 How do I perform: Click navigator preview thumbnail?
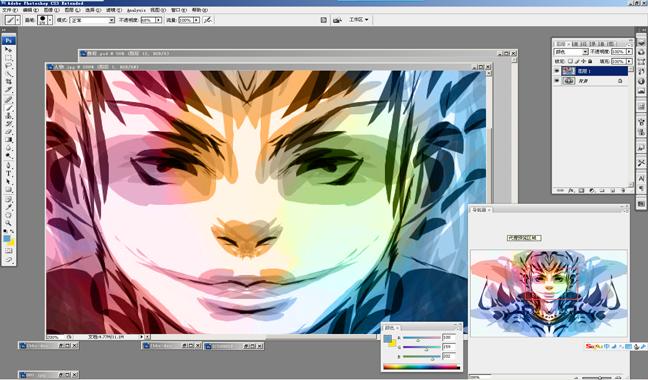pyautogui.click(x=549, y=292)
